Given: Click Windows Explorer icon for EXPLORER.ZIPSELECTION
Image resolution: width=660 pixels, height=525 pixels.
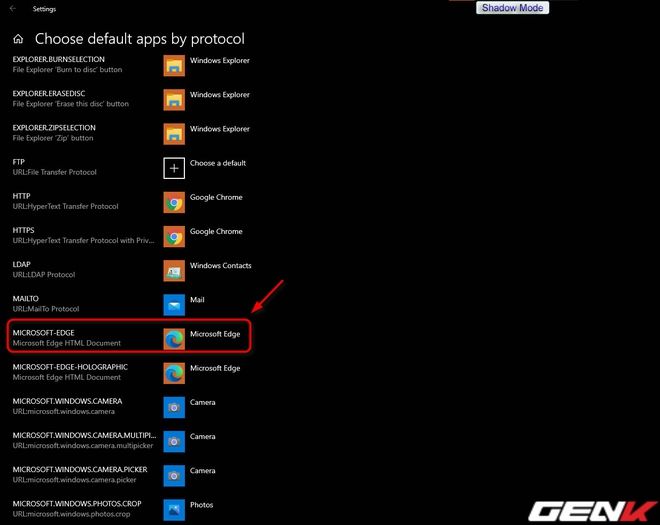Looking at the screenshot, I should [174, 134].
